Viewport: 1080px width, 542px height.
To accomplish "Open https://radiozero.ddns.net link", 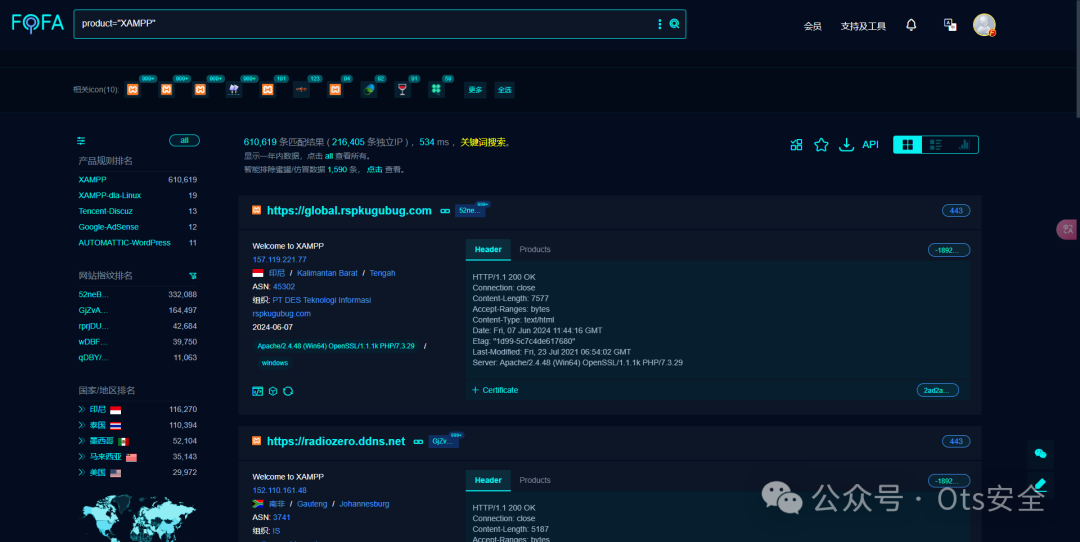I will [x=335, y=441].
